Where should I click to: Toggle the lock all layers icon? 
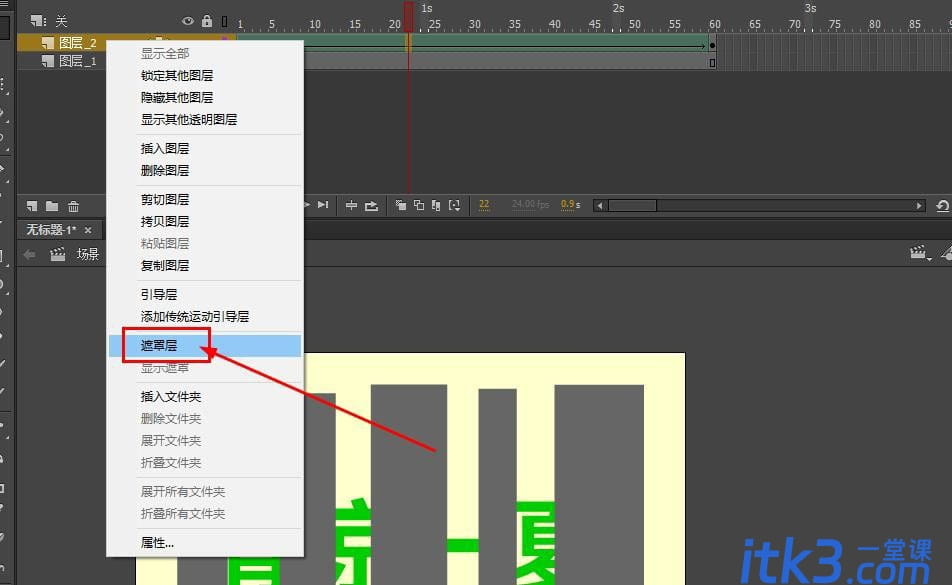pos(207,21)
